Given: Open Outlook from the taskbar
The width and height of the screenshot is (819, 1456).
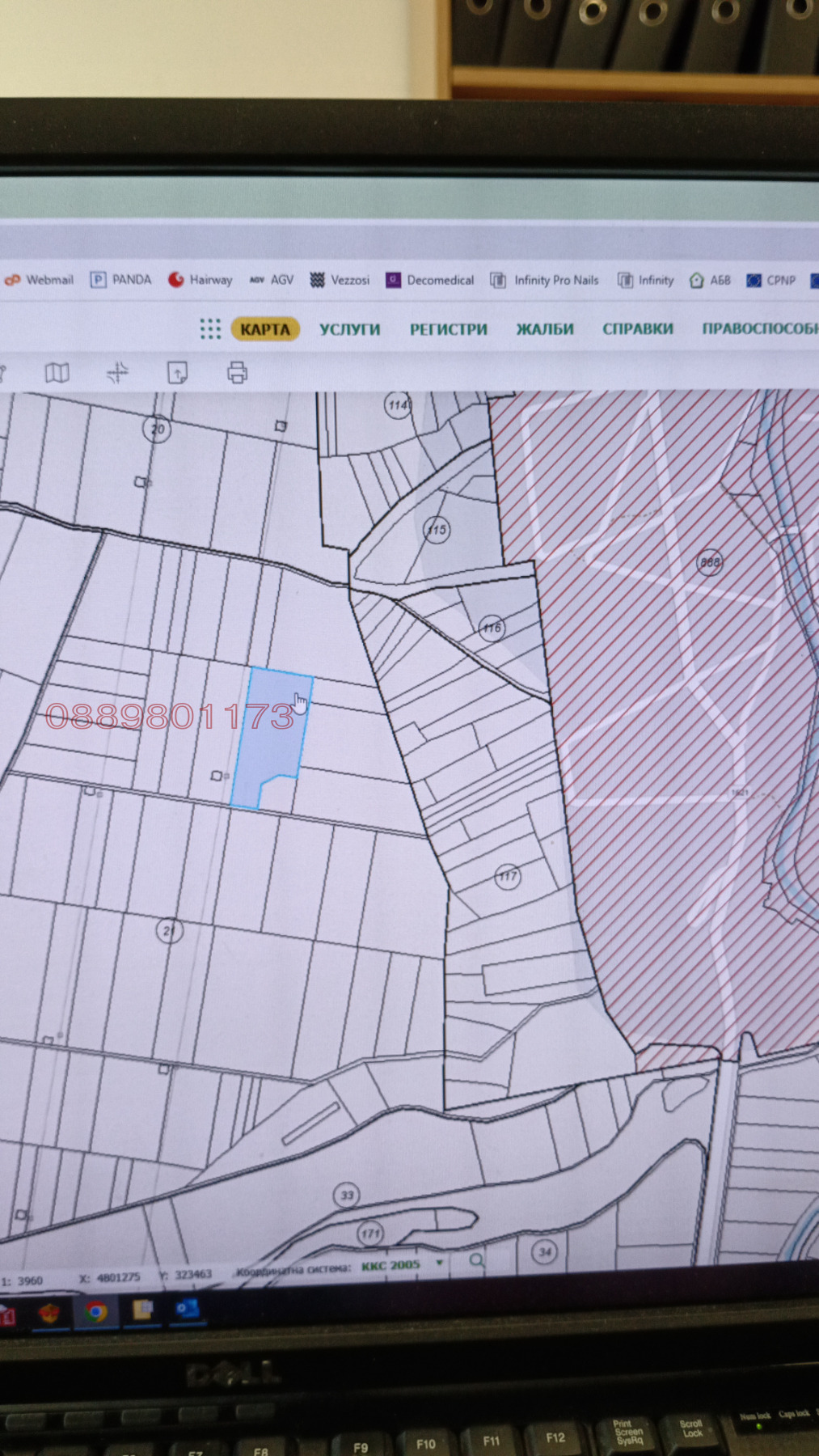Looking at the screenshot, I should point(188,1310).
